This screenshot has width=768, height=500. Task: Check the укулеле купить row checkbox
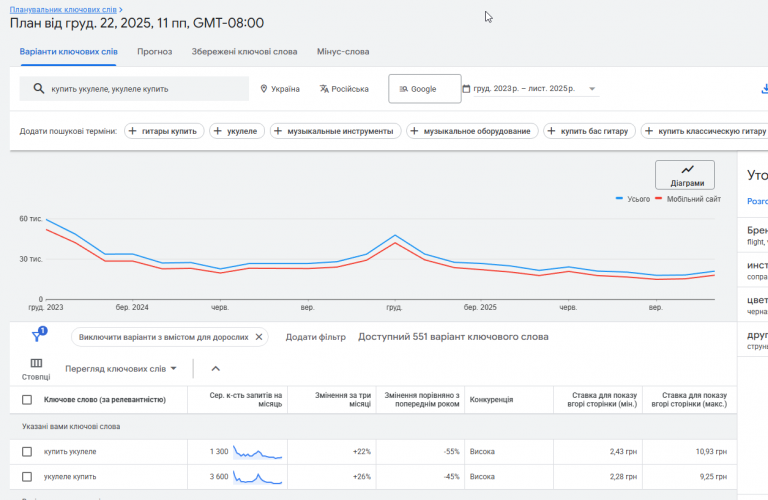[x=27, y=477]
